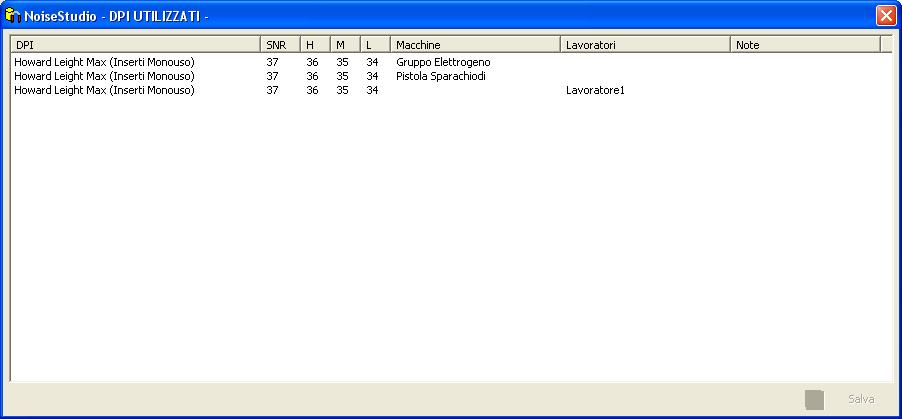Close the DPI UTILIZZATI window

tap(886, 16)
